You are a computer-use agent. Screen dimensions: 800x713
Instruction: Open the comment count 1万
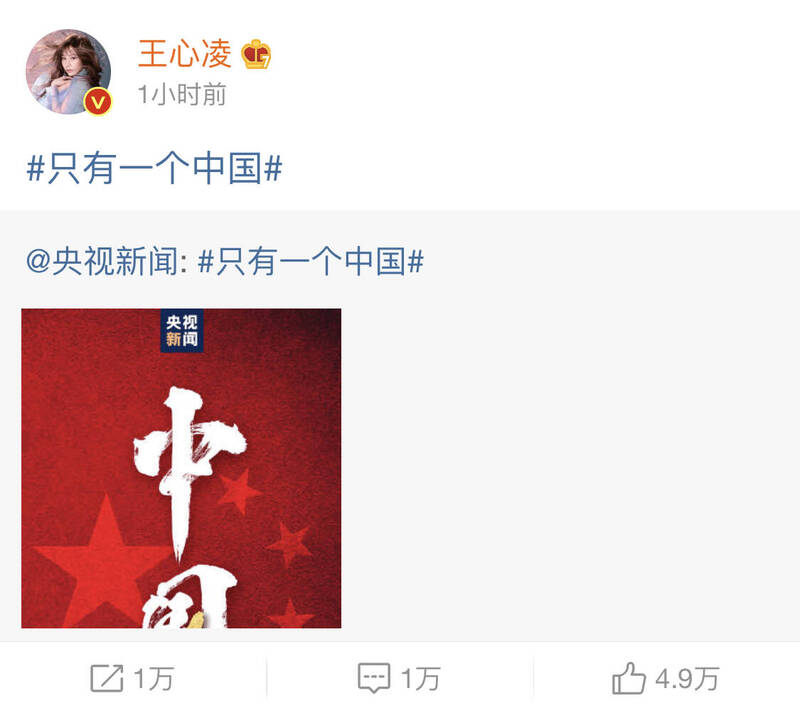click(420, 679)
